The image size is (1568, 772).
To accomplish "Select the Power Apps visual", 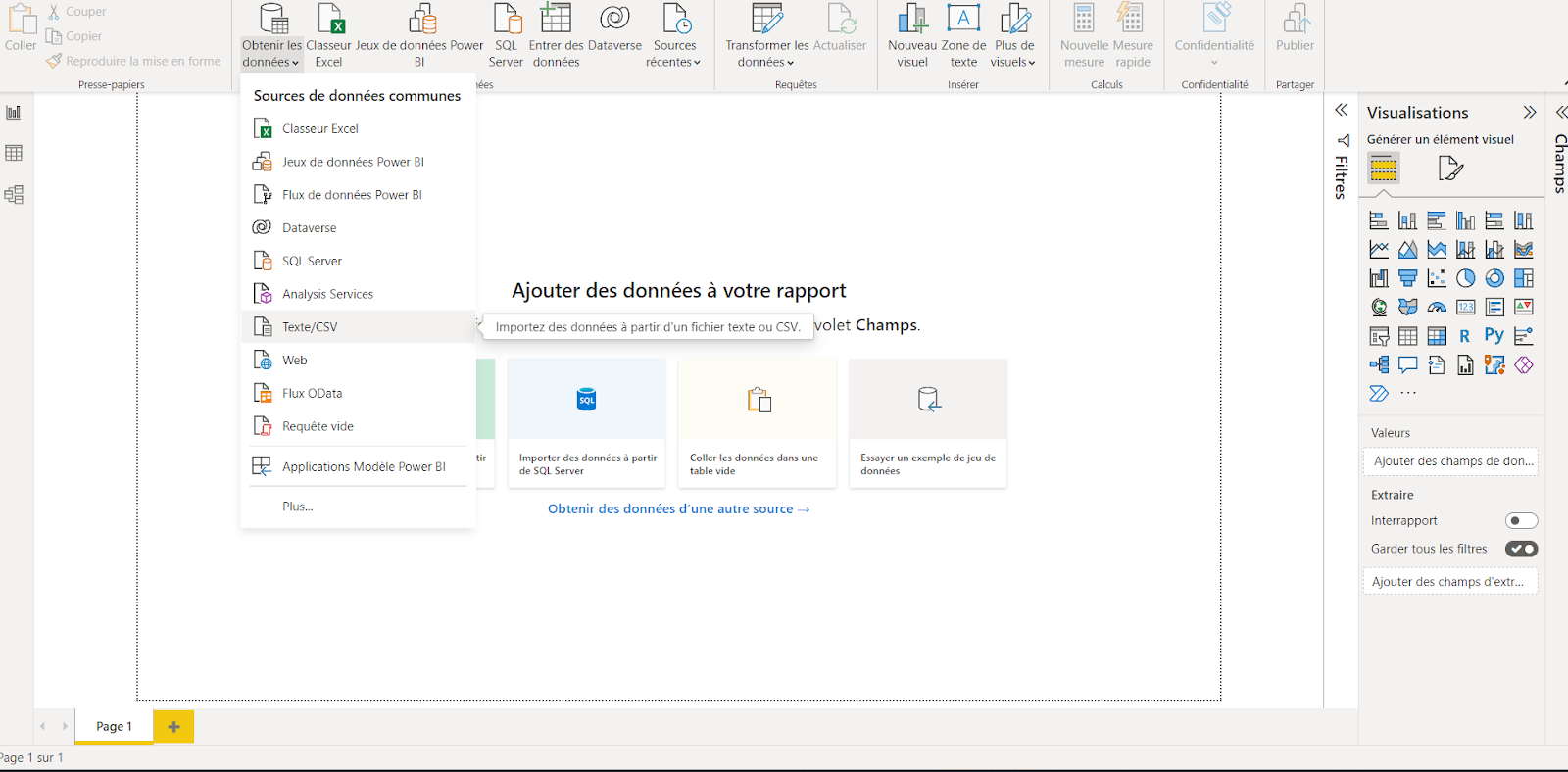I will point(1524,365).
